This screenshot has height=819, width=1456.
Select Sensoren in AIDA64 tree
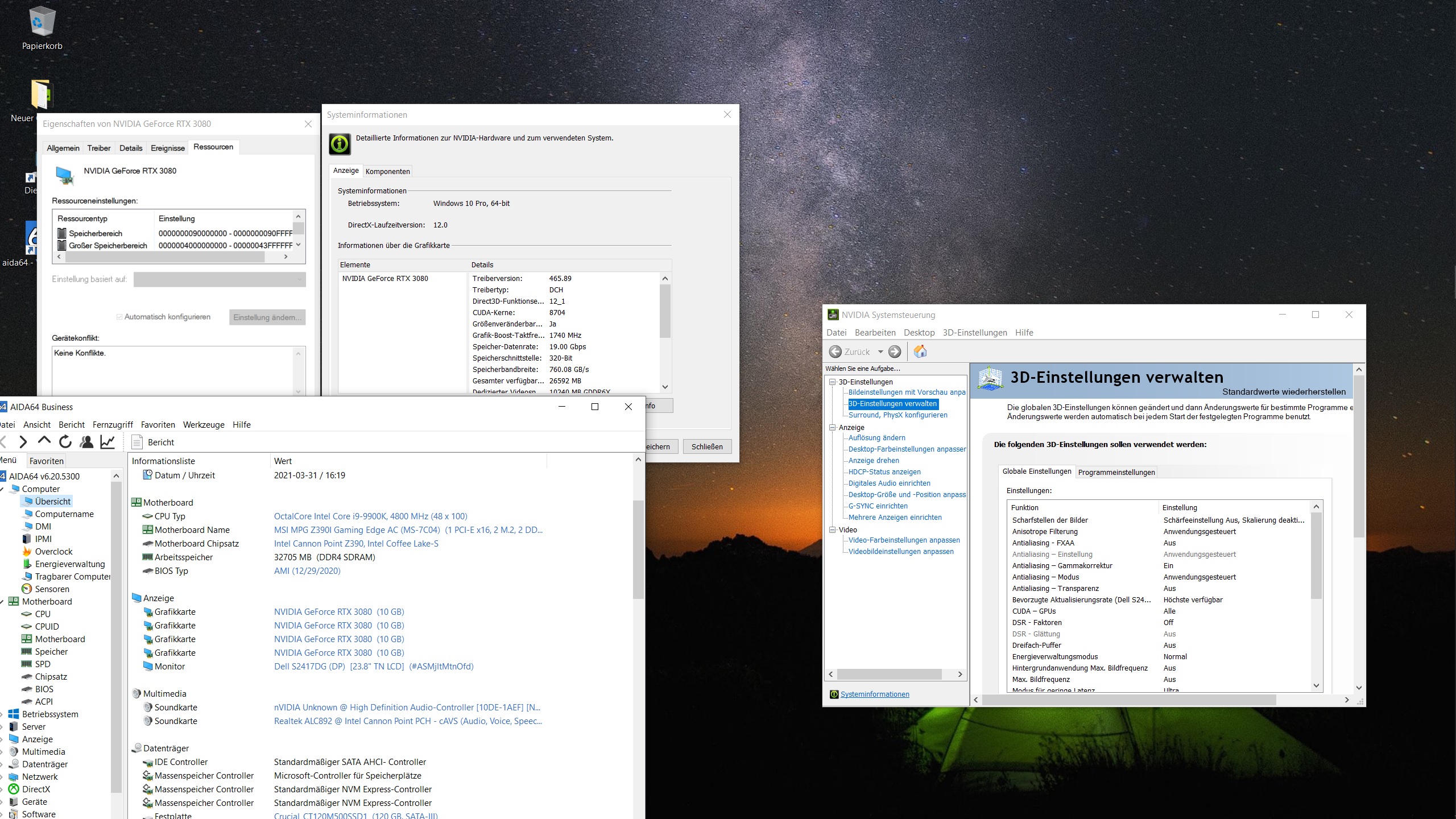[x=52, y=589]
